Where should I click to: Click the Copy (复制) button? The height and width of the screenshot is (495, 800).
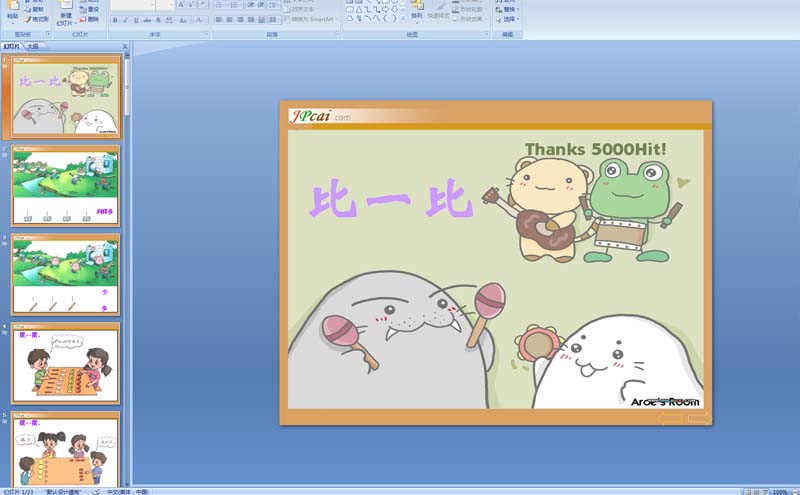tap(35, 9)
